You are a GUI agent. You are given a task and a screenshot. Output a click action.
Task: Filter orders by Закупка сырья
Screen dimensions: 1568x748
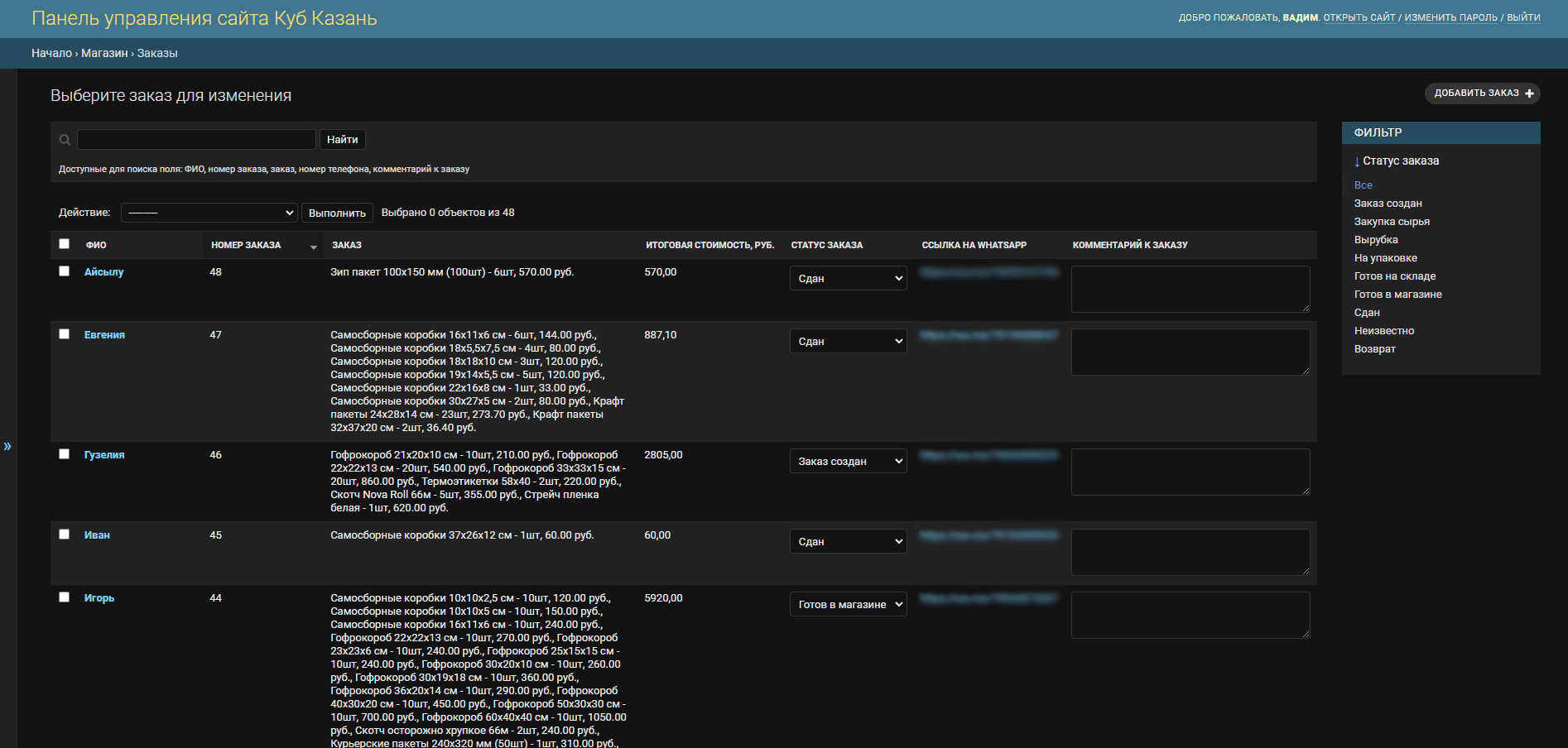pyautogui.click(x=1392, y=222)
